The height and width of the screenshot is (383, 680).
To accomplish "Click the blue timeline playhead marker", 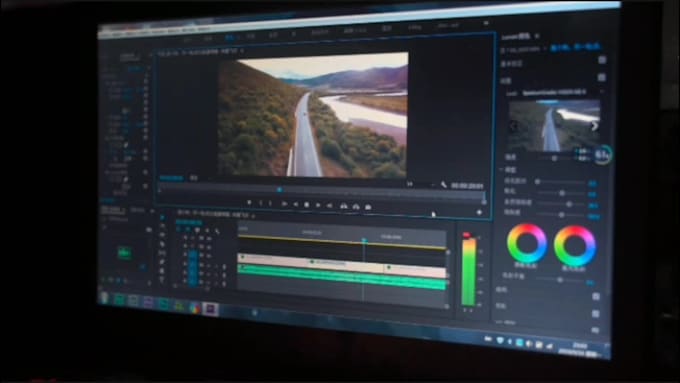I will click(x=364, y=240).
